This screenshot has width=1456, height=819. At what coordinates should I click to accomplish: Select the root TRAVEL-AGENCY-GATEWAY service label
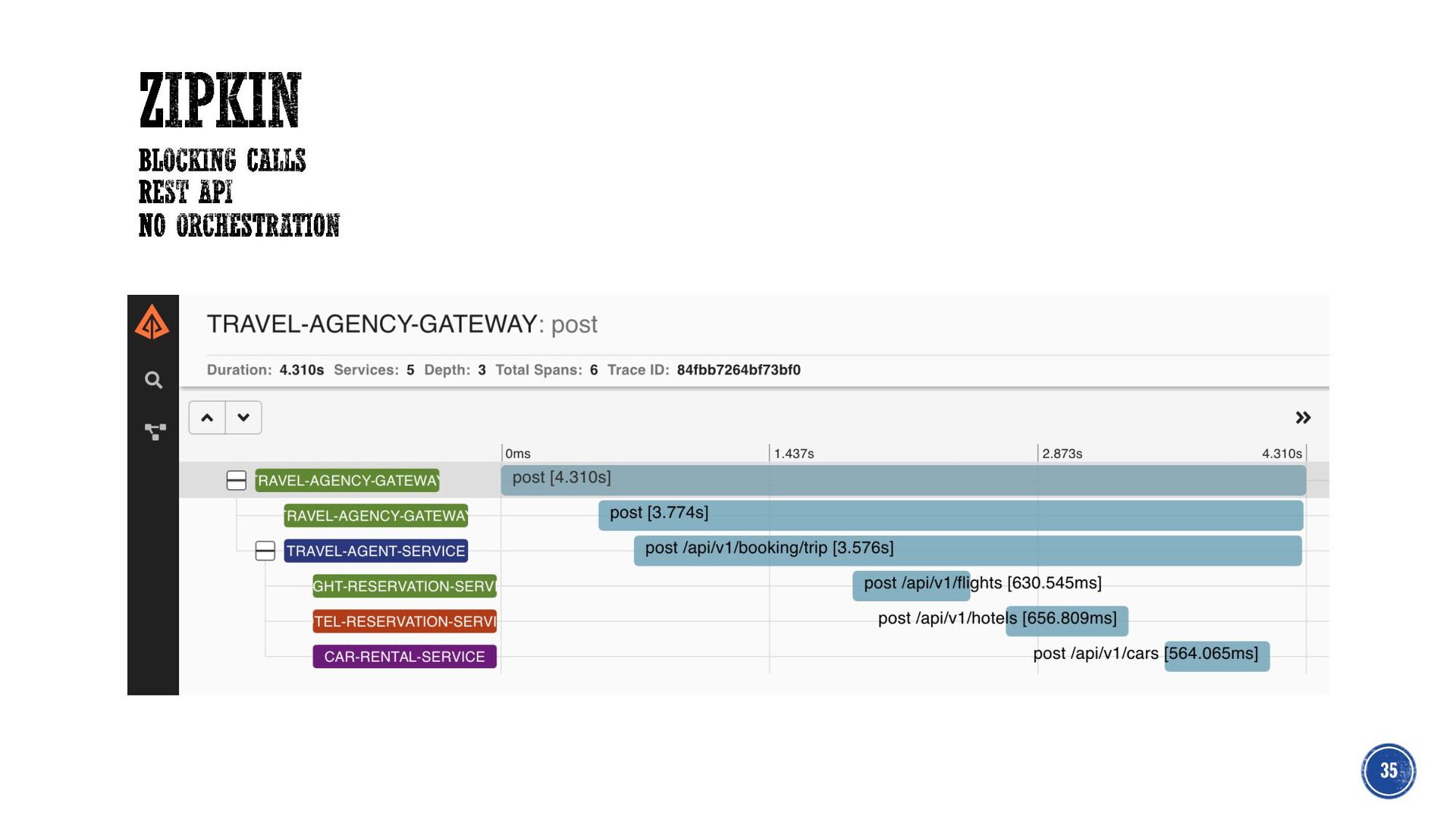pos(347,480)
